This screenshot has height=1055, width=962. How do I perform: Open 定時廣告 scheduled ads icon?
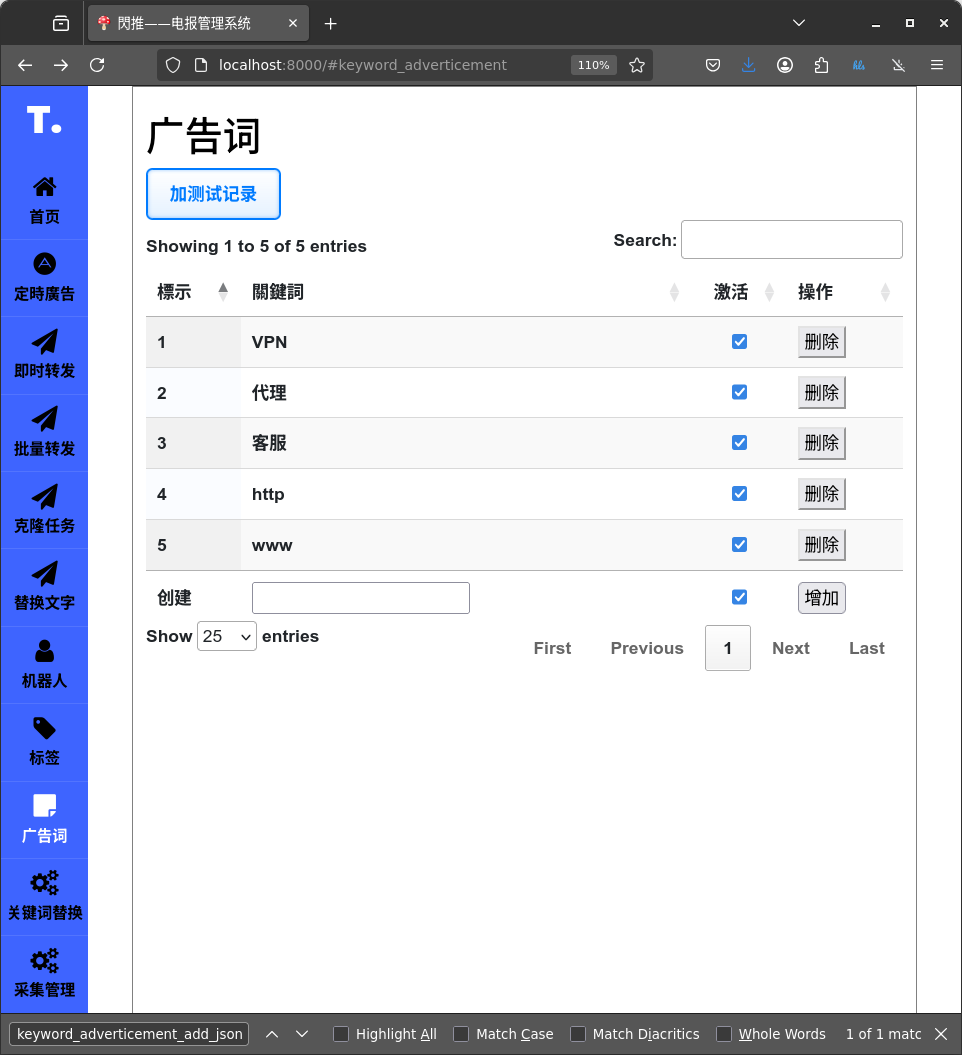(x=44, y=264)
